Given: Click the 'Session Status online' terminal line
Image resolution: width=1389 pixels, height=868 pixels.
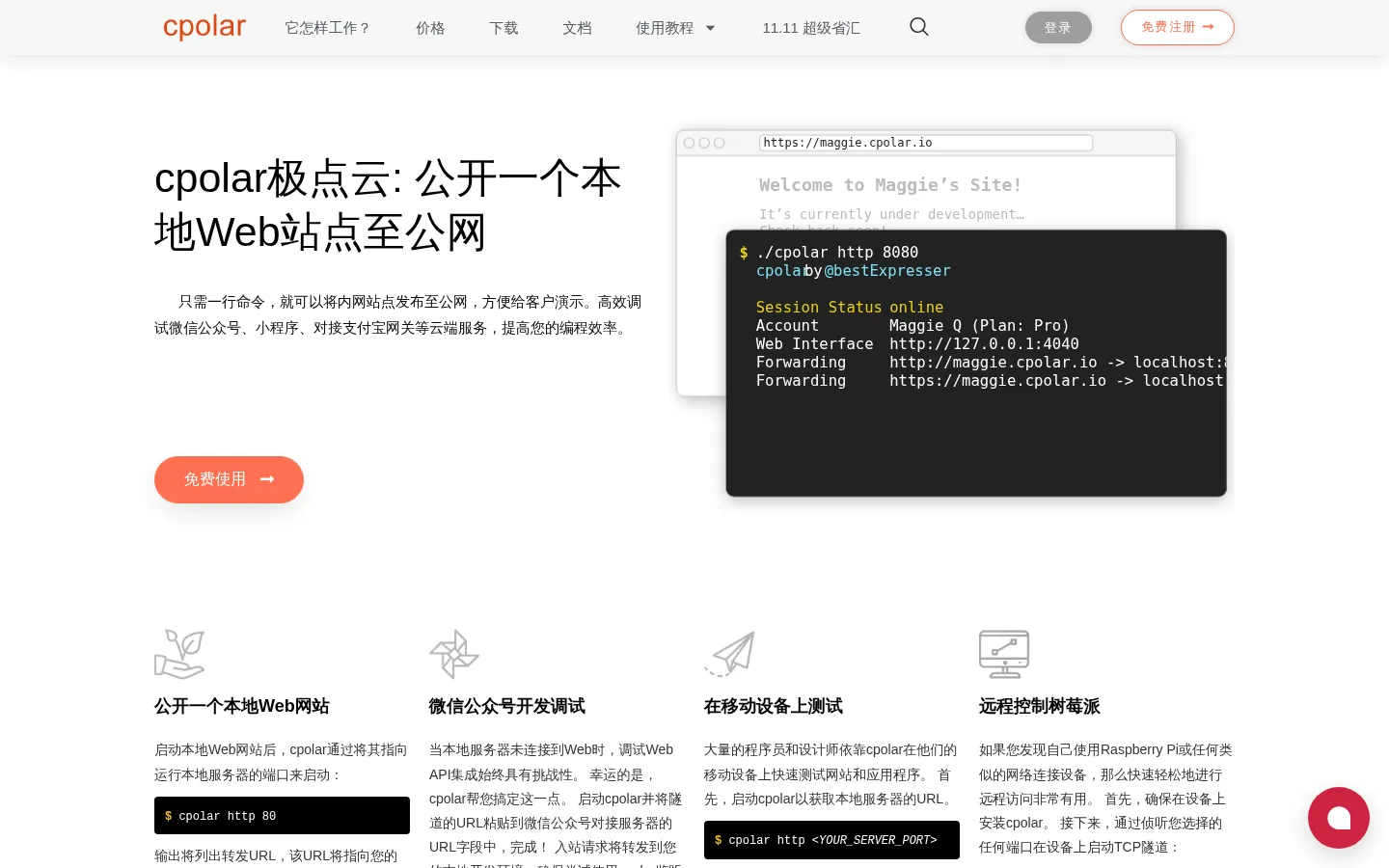Looking at the screenshot, I should (x=850, y=308).
